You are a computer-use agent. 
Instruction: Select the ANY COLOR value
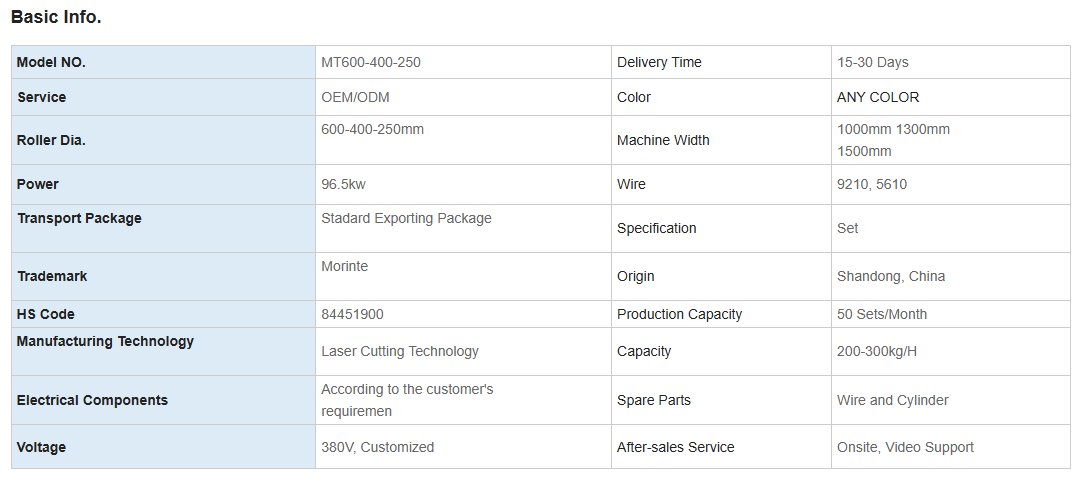pos(877,97)
